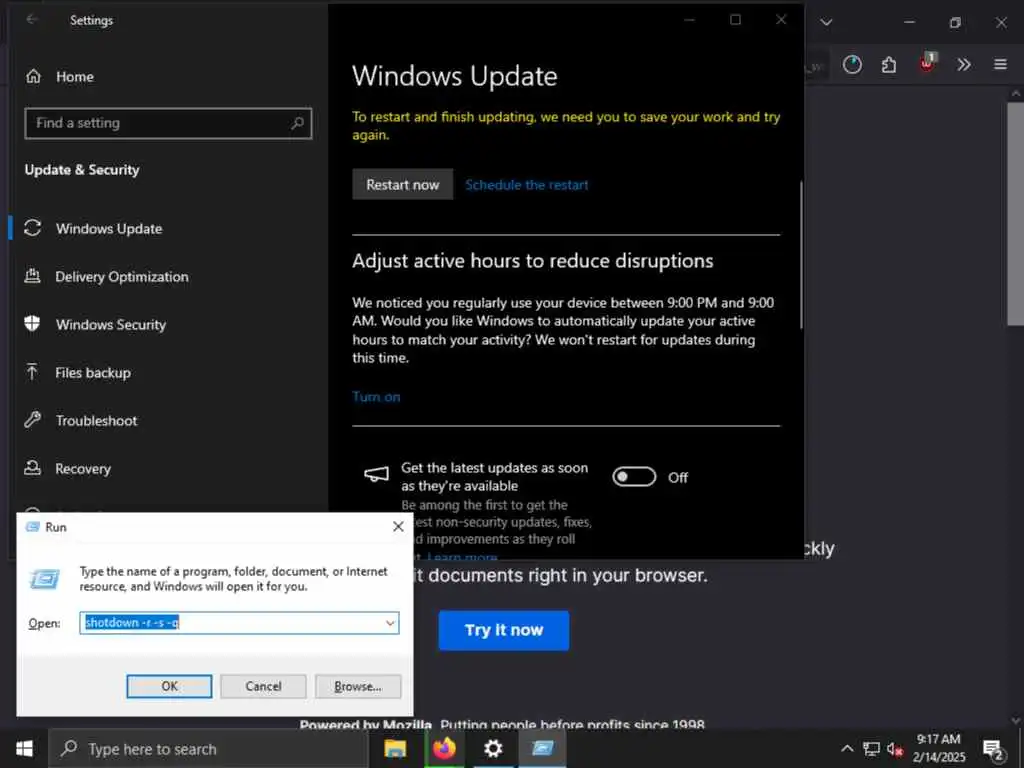This screenshot has width=1024, height=768.
Task: Click the search magnifier in Find a setting
Action: [x=297, y=123]
